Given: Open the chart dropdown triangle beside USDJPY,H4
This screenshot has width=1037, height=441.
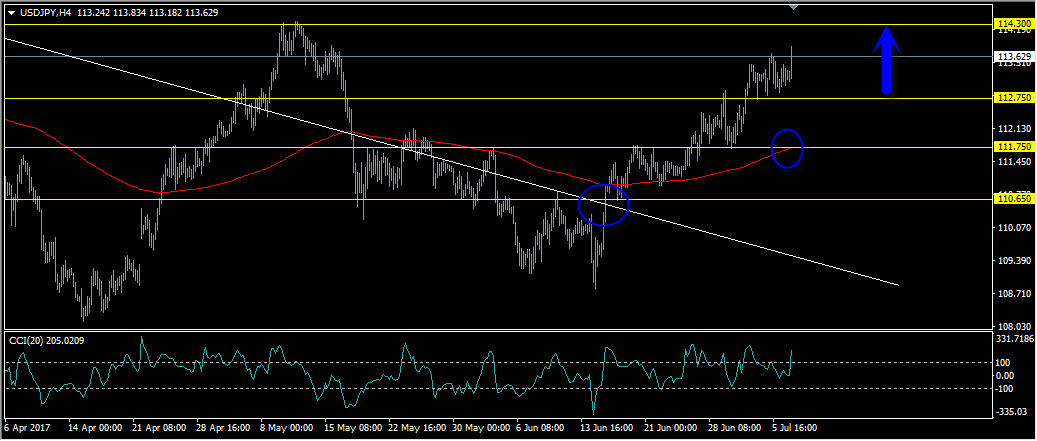Looking at the screenshot, I should (x=11, y=13).
